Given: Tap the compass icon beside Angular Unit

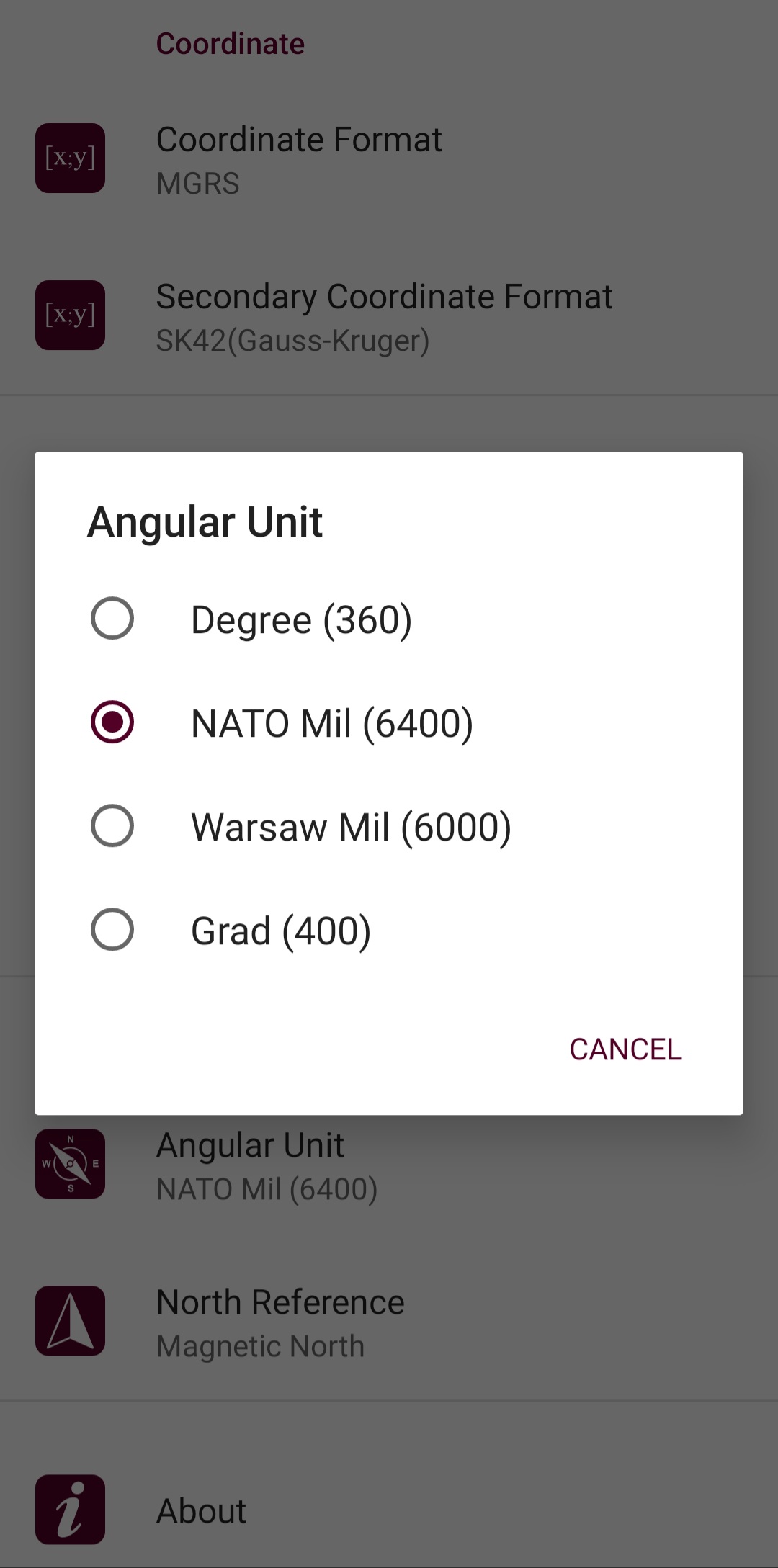Looking at the screenshot, I should tap(71, 1163).
